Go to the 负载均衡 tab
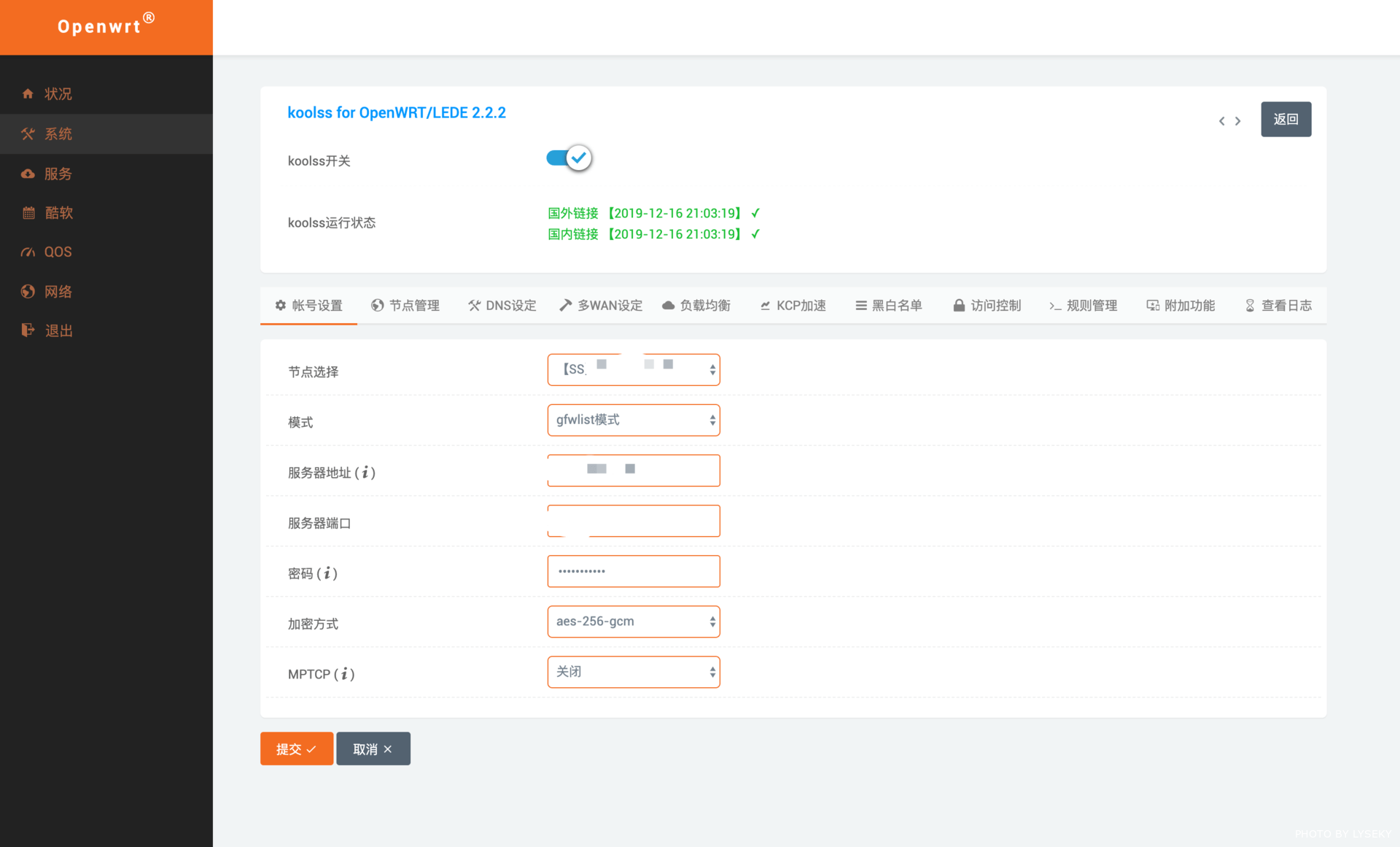1400x847 pixels. 696,306
